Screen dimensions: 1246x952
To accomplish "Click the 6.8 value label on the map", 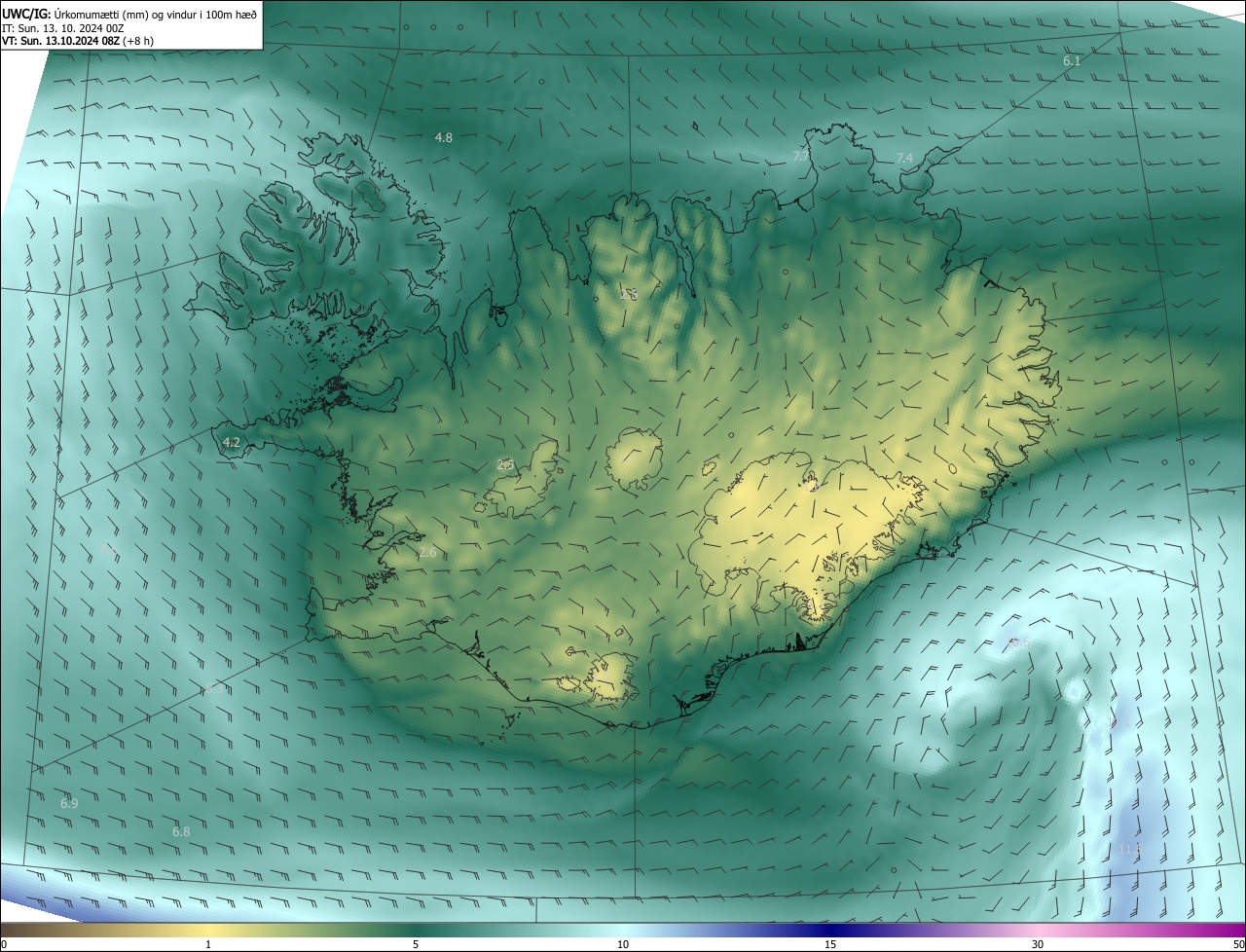I will click(181, 831).
